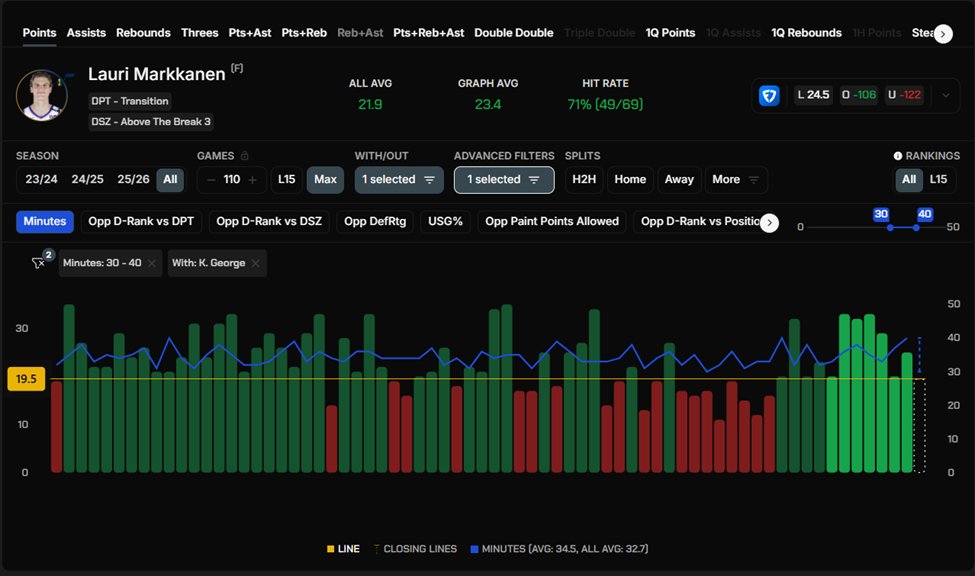Open the WITH/OUT 1 selected dropdown
The width and height of the screenshot is (975, 576).
(399, 180)
